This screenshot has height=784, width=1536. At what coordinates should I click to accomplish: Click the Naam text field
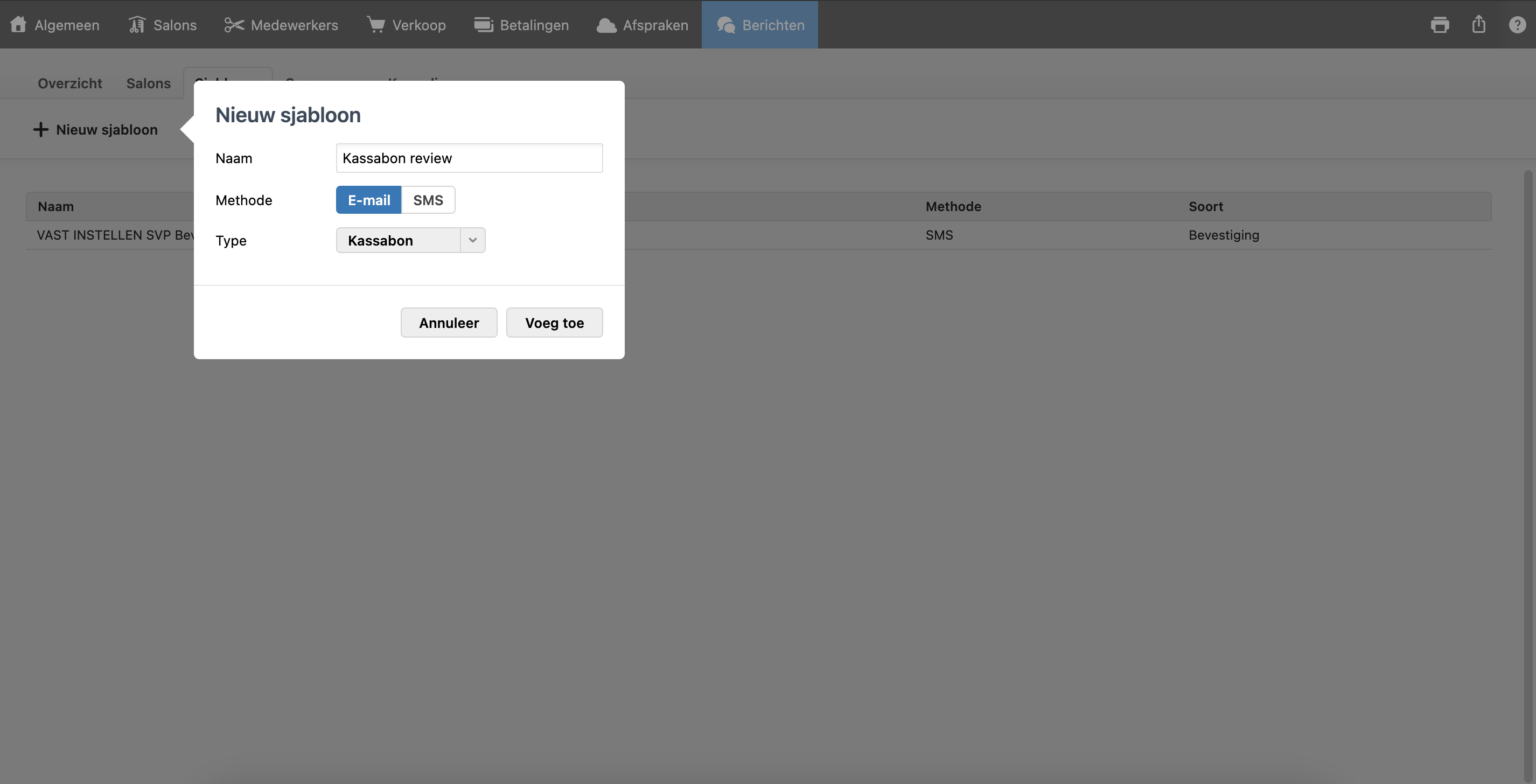tap(469, 158)
